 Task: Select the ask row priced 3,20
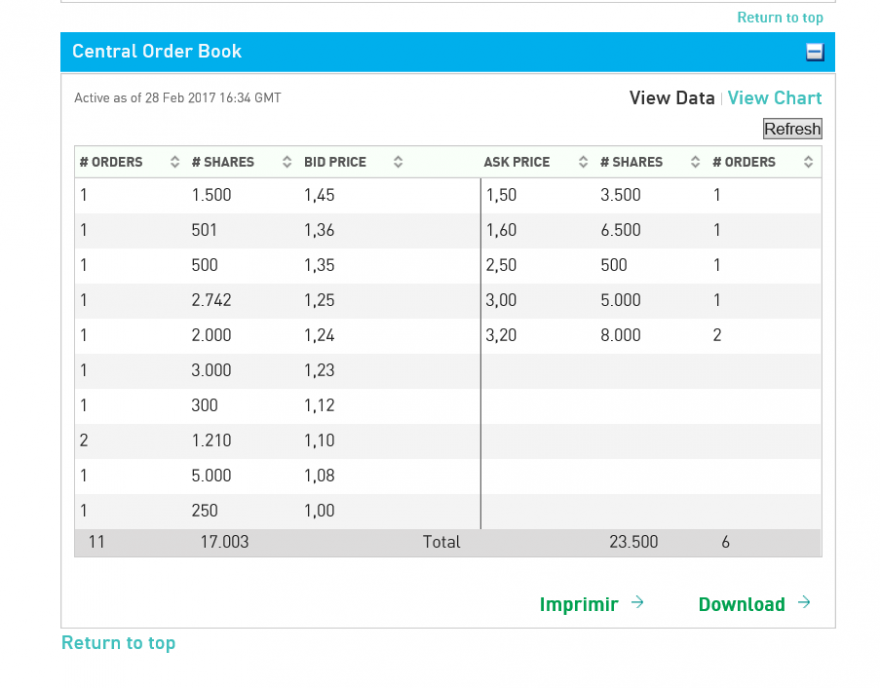point(651,336)
